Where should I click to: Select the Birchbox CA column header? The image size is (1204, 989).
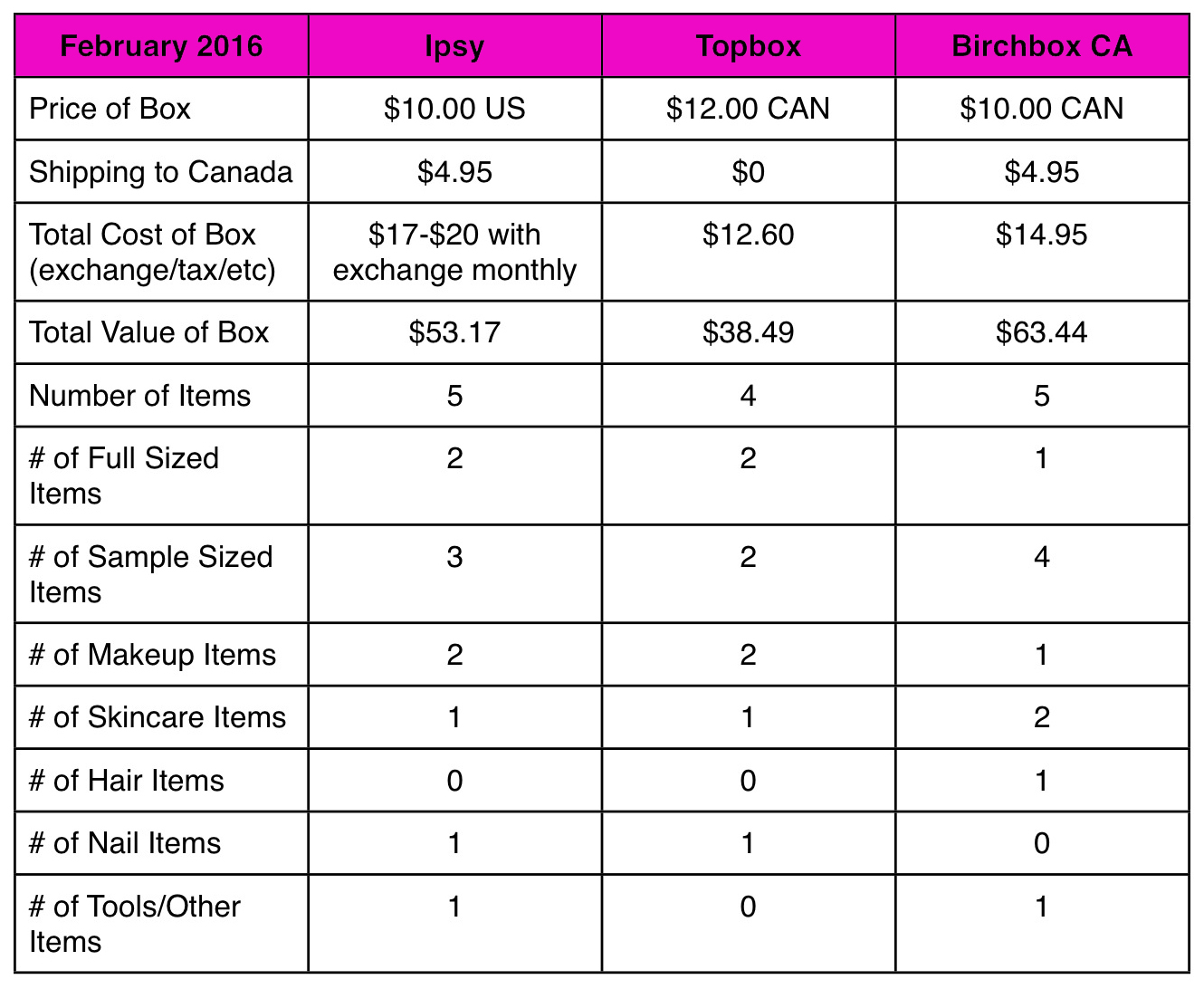(x=1042, y=45)
